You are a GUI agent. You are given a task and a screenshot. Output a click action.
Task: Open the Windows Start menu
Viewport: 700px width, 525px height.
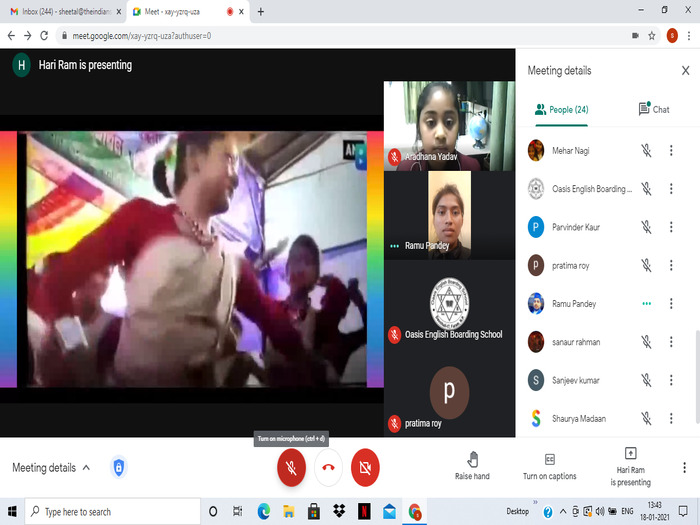12,512
